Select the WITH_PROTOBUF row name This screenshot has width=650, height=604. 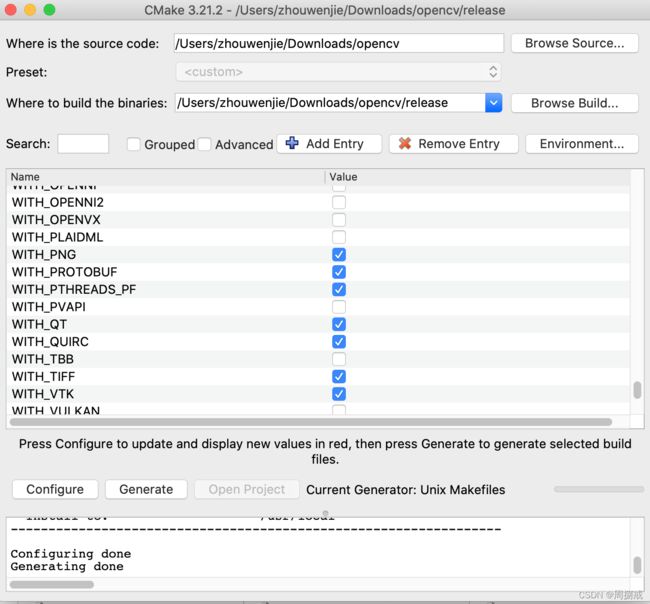(64, 272)
